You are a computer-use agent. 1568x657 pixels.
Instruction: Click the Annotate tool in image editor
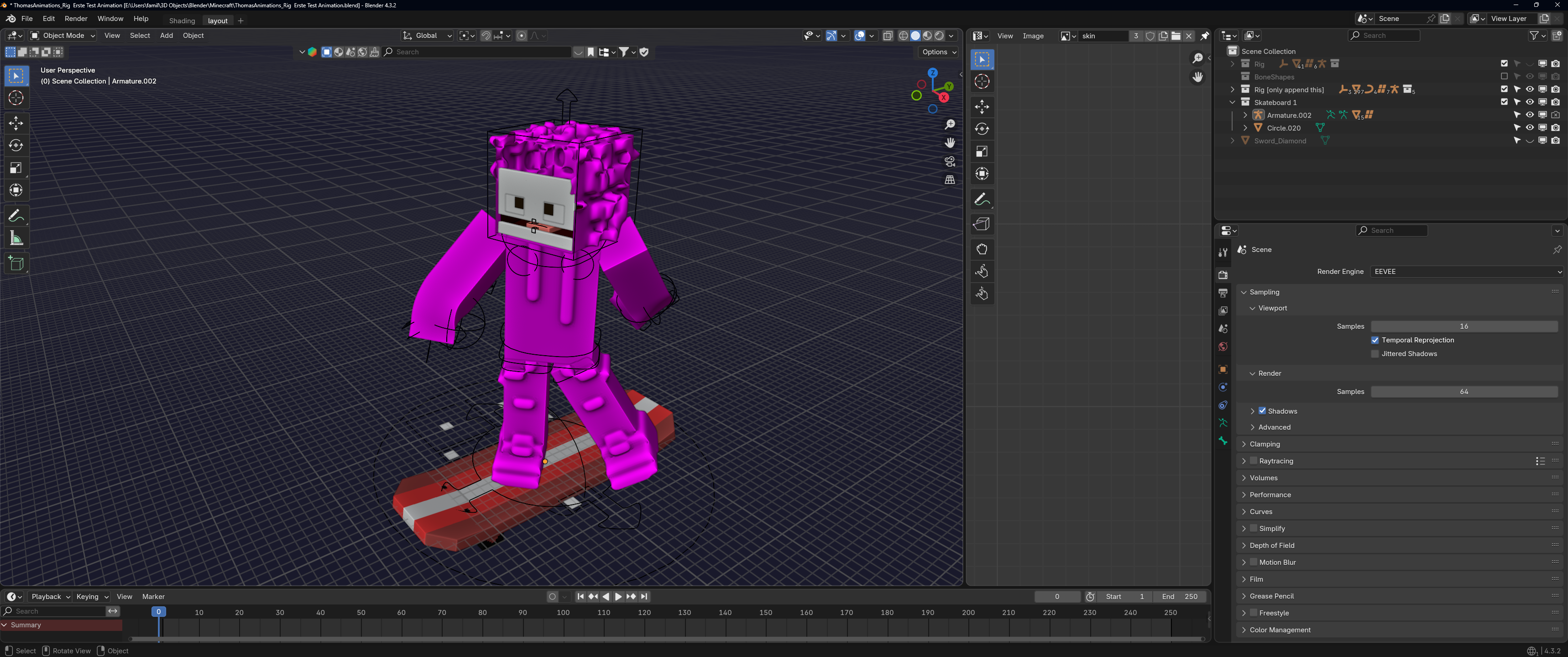(981, 200)
